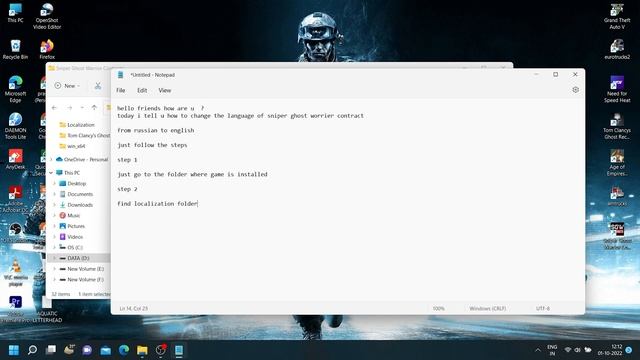Viewport: 640px width, 360px height.
Task: Open Grand Theft Auto V desktop icon
Action: (x=617, y=16)
